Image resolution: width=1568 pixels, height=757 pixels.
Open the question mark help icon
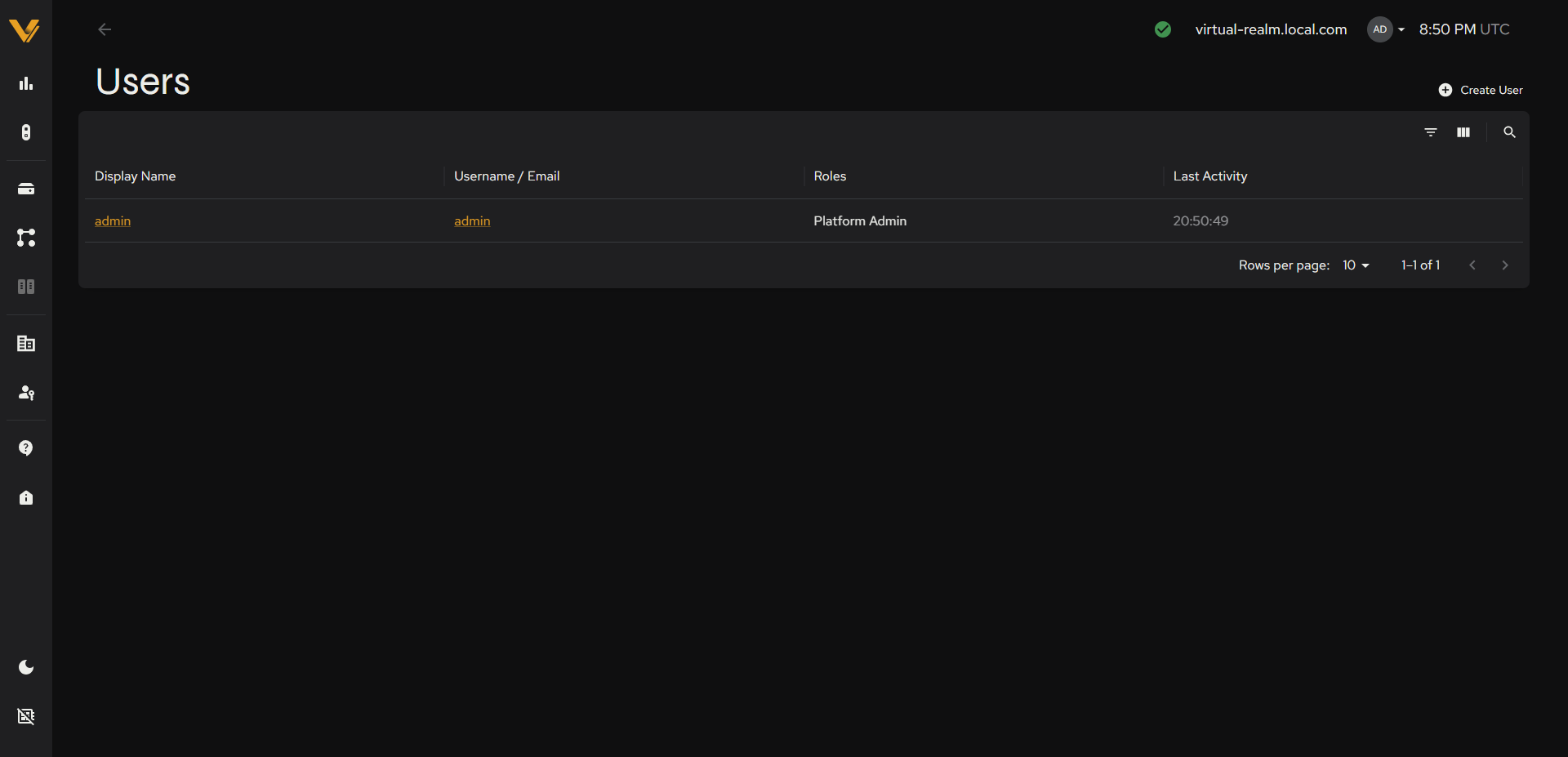(26, 448)
